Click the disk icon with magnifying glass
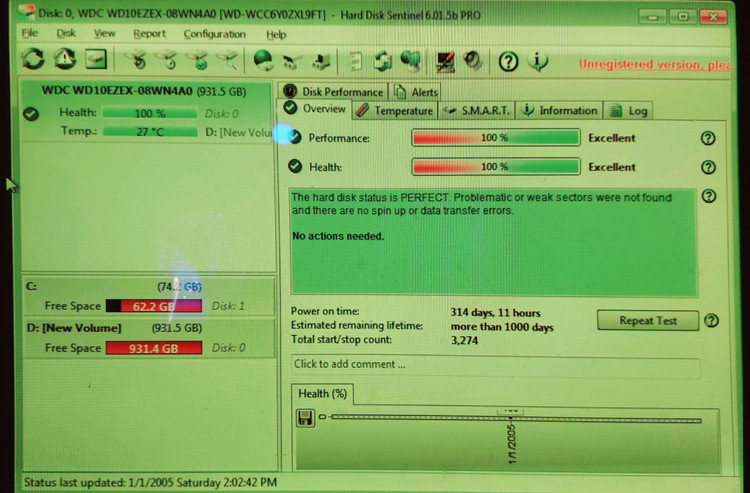 coord(228,60)
